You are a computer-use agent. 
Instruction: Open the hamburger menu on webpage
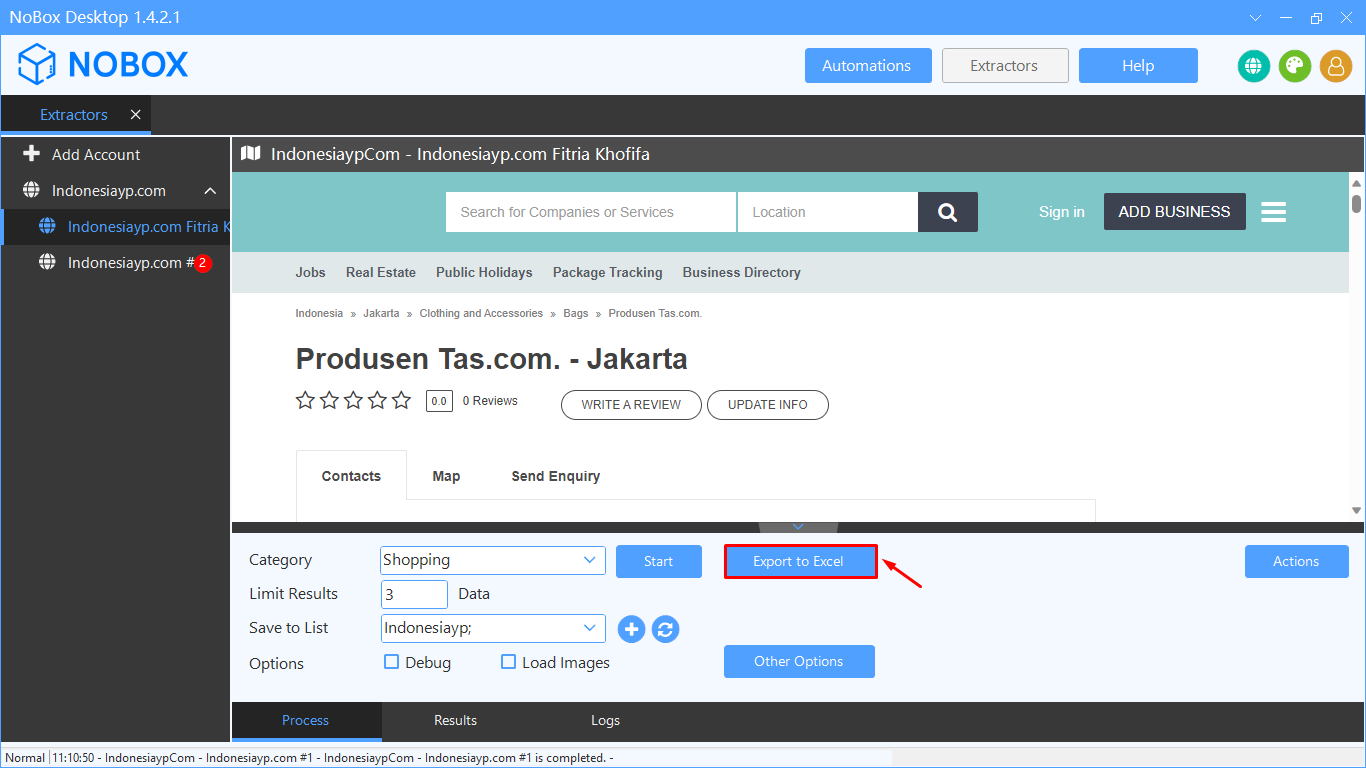[1273, 212]
